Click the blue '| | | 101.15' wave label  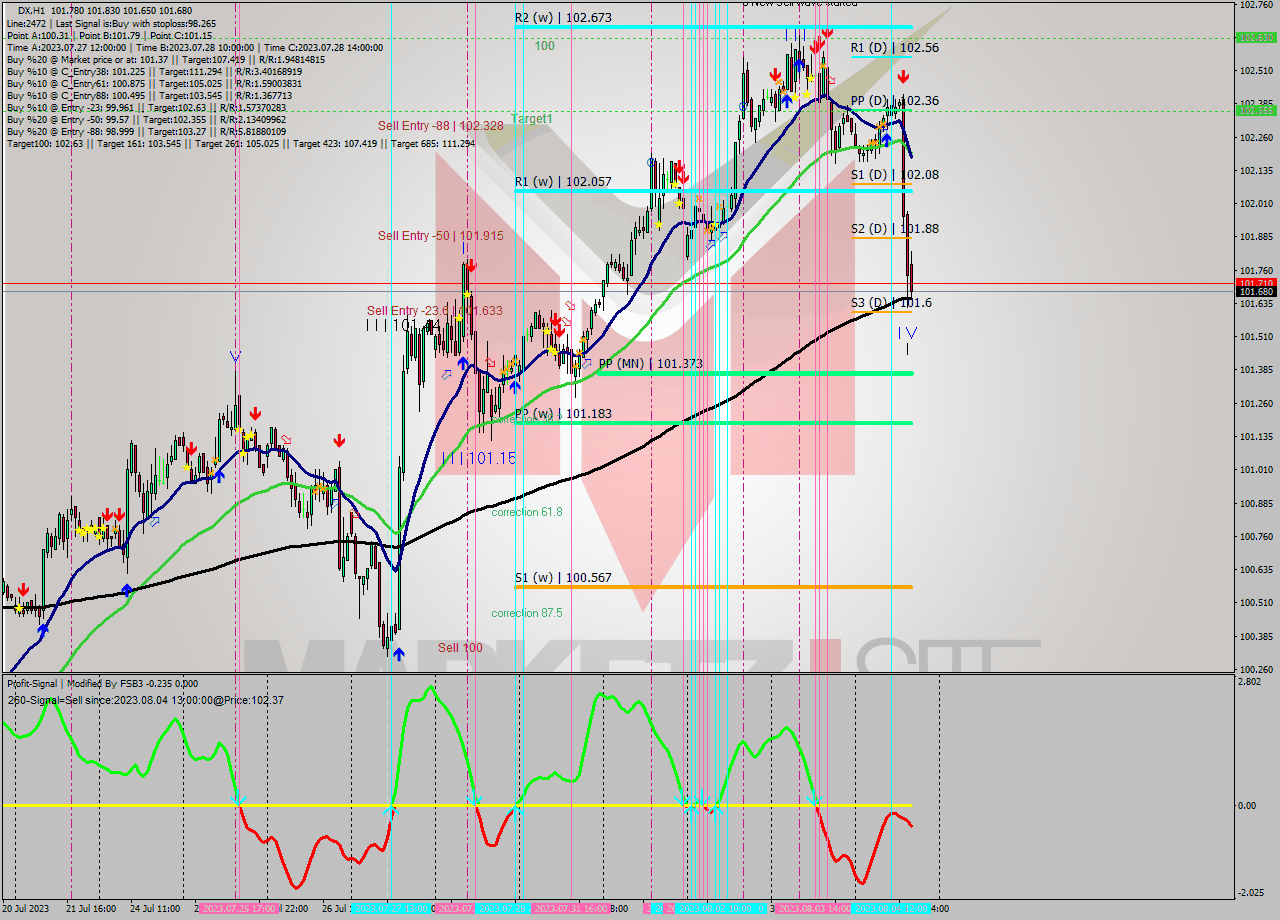tap(480, 458)
